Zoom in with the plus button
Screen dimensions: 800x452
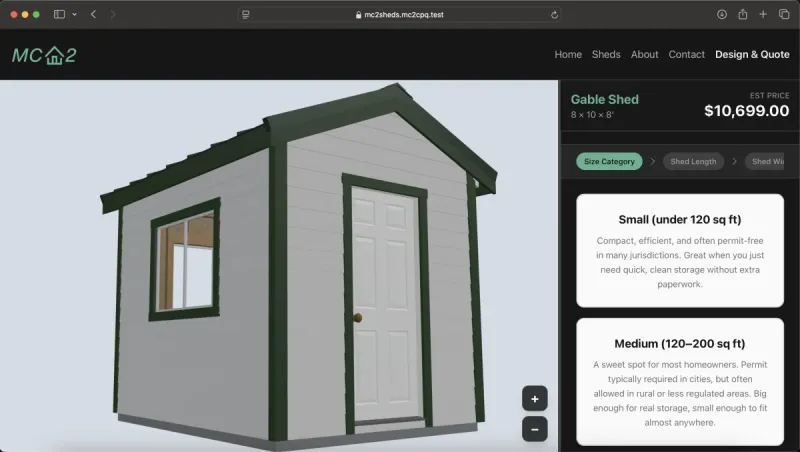point(534,398)
